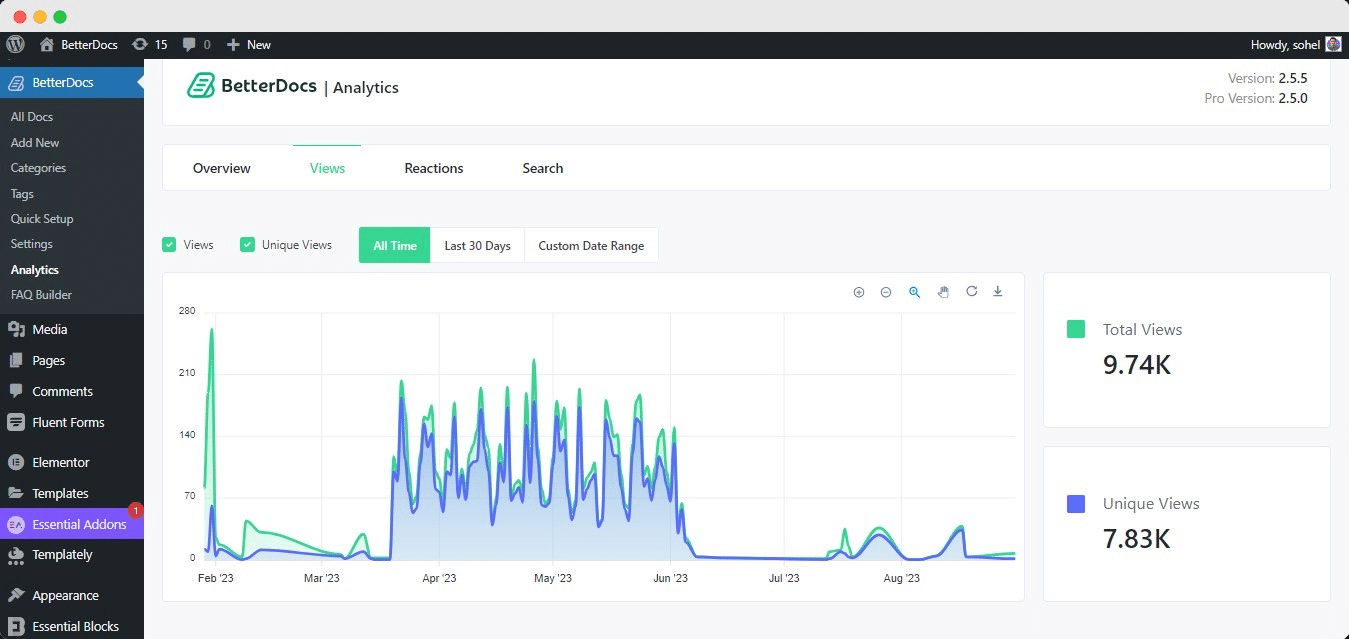The image size is (1349, 639).
Task: Switch to the Overview tab
Action: (x=222, y=168)
